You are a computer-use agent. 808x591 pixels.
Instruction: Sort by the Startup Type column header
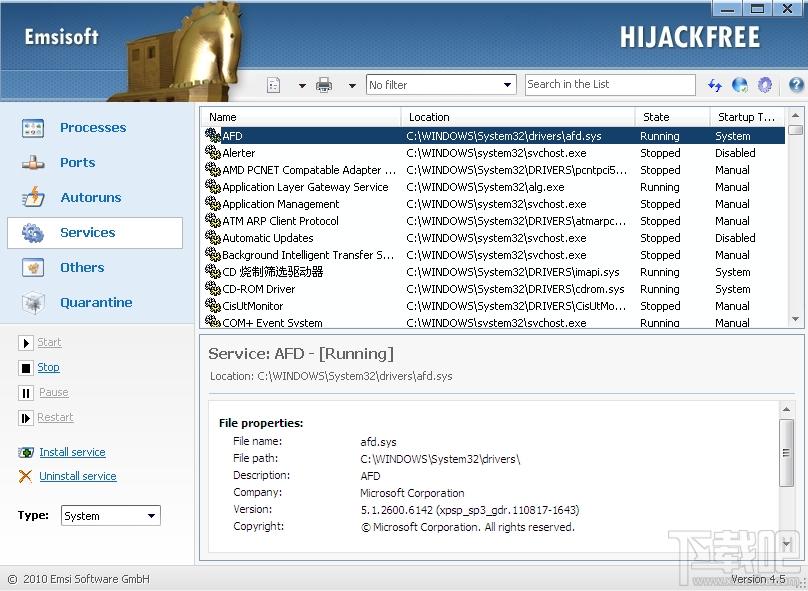click(x=747, y=117)
